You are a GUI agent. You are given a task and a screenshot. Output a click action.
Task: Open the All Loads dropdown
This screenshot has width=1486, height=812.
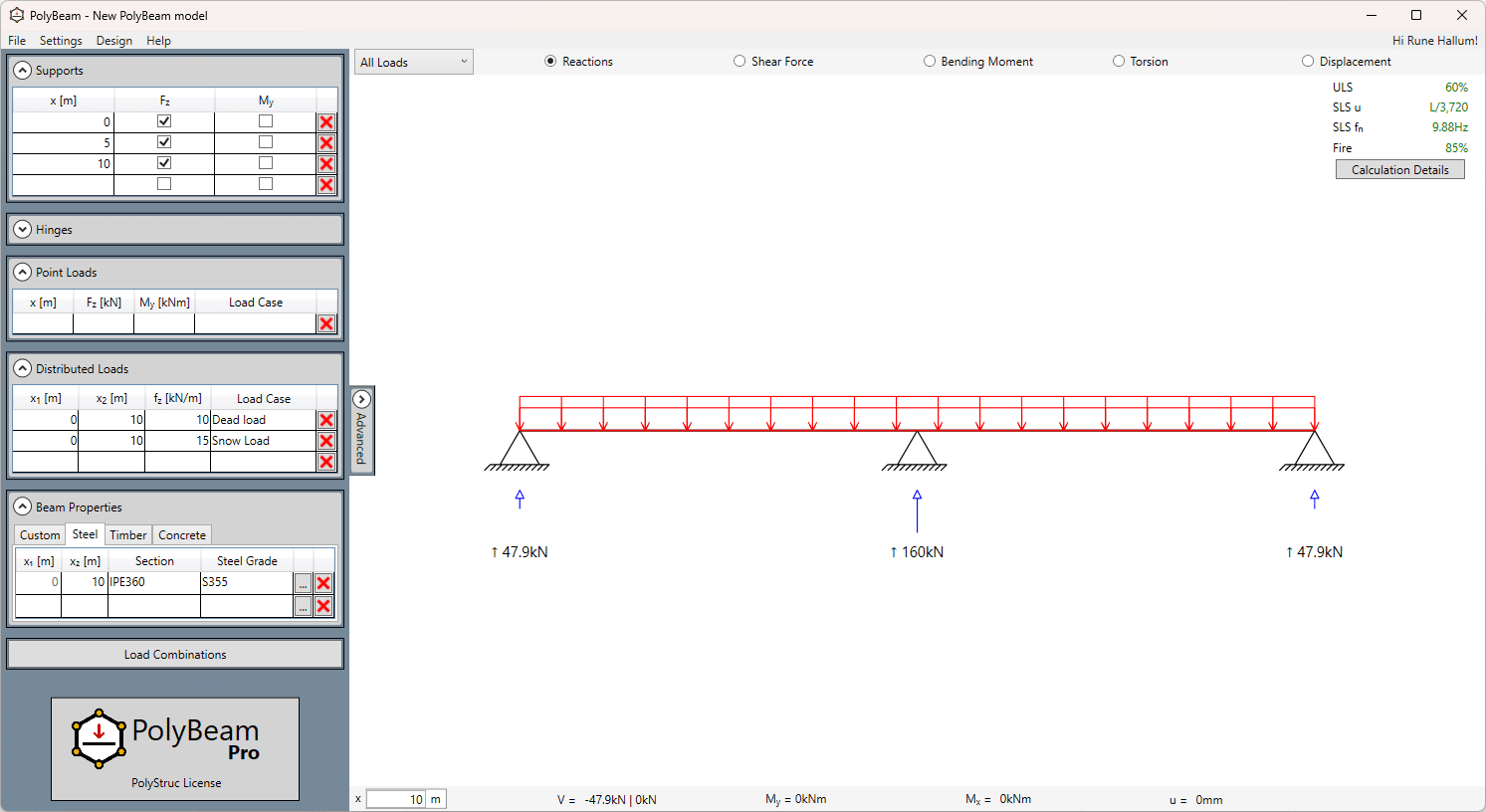414,62
